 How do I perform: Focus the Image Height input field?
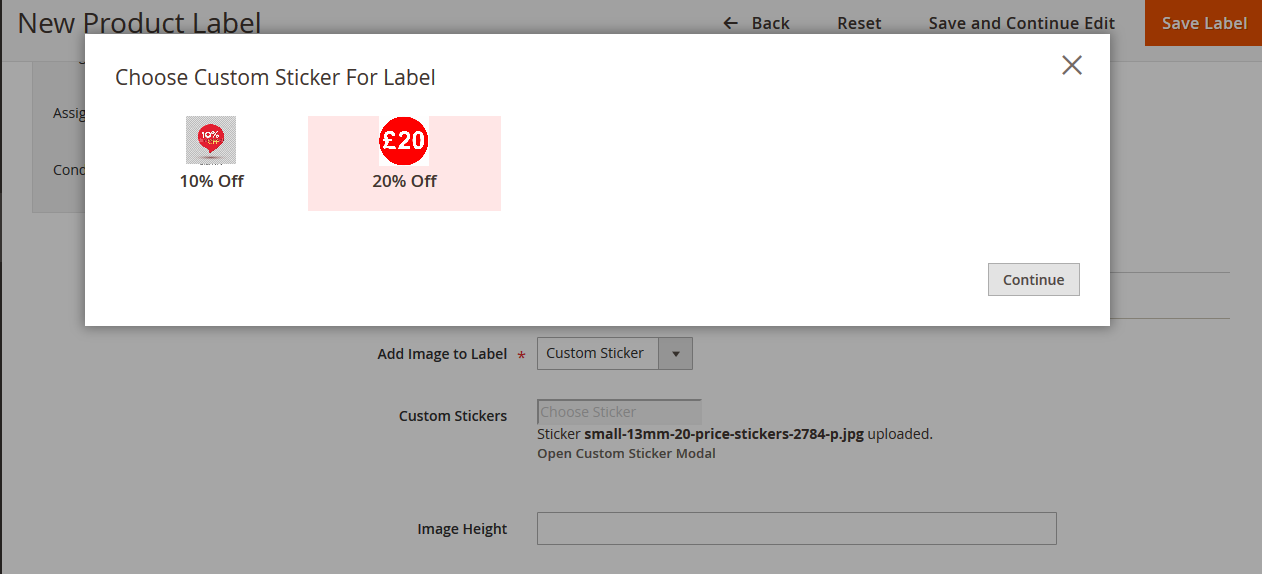click(x=796, y=529)
